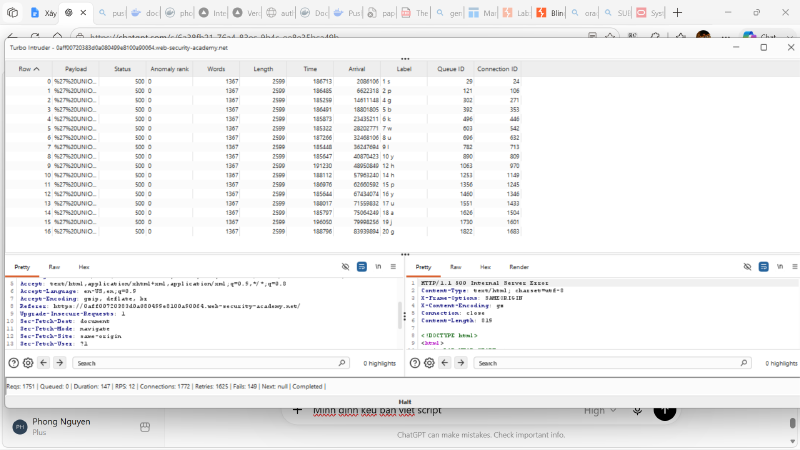Toggle hide-nonprintable icon in request panel
This screenshot has height=450, width=800.
[345, 266]
